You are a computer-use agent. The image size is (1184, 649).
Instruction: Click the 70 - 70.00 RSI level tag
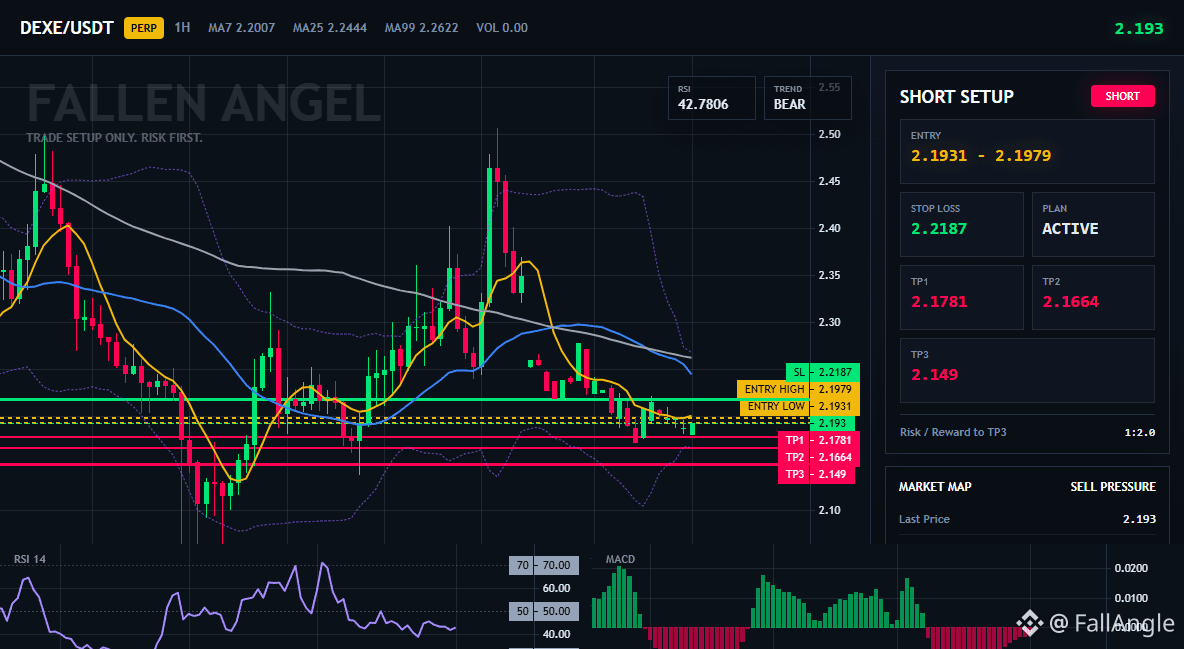tap(544, 565)
